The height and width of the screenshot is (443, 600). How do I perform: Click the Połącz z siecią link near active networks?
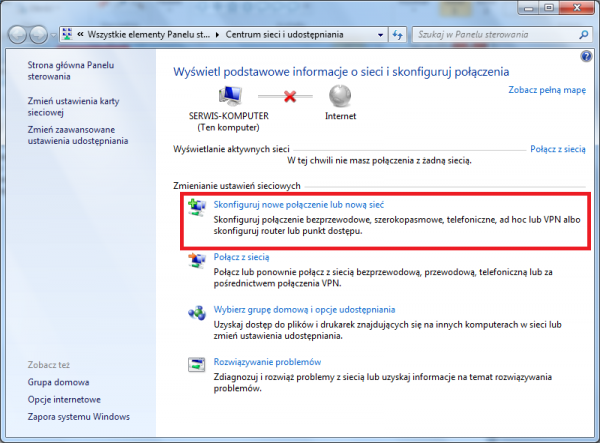[x=558, y=149]
